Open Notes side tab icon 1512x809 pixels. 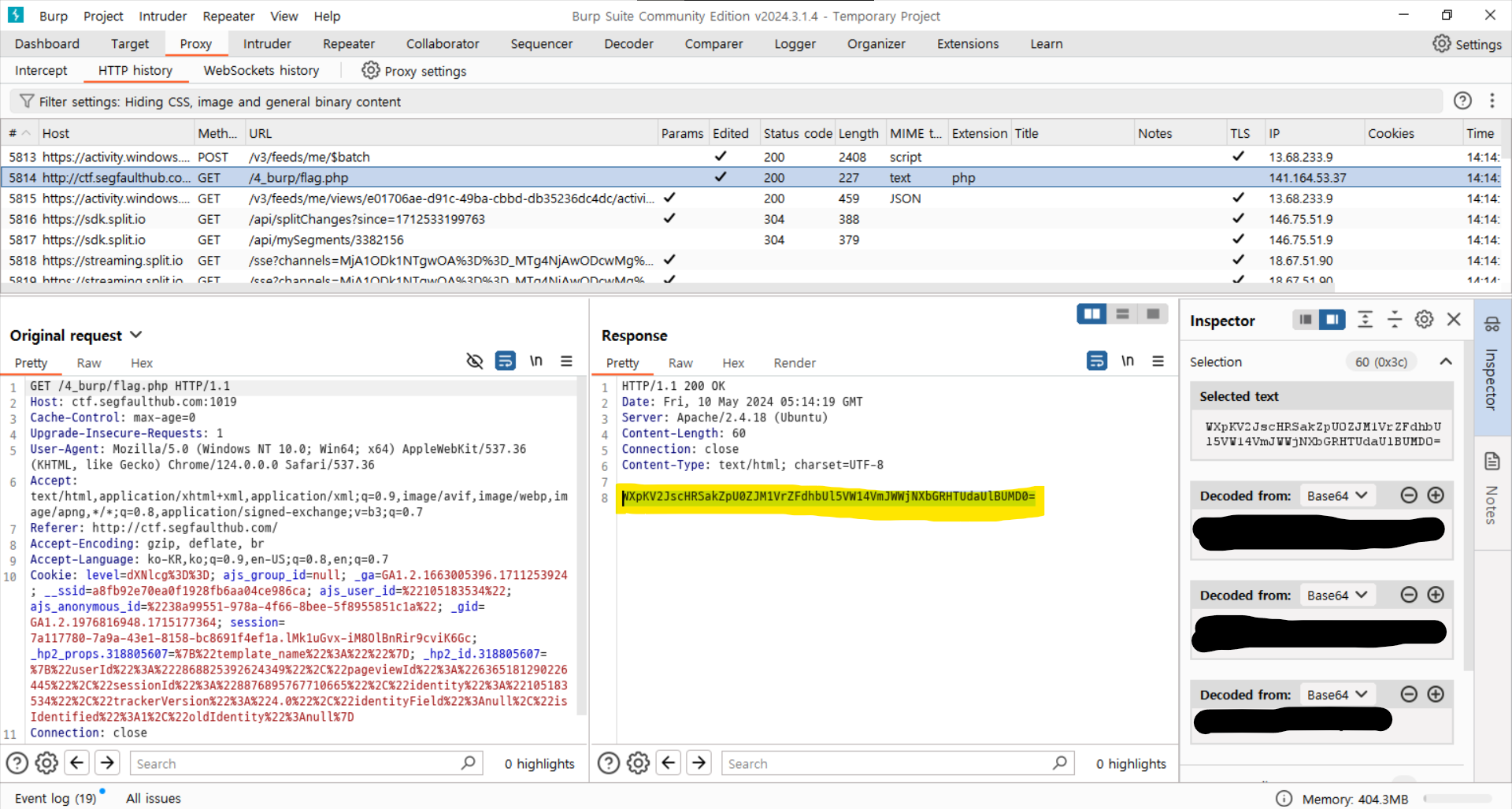(x=1492, y=461)
